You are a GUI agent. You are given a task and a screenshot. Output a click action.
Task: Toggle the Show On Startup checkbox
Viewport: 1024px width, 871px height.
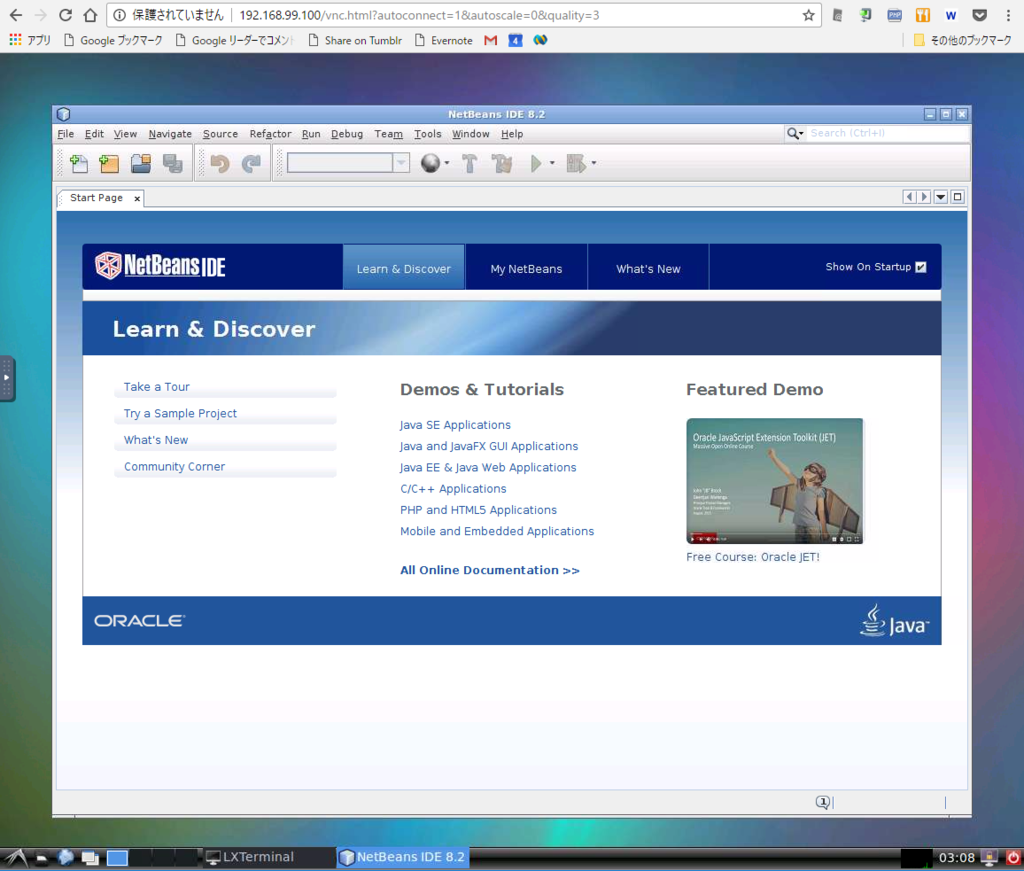coord(921,267)
